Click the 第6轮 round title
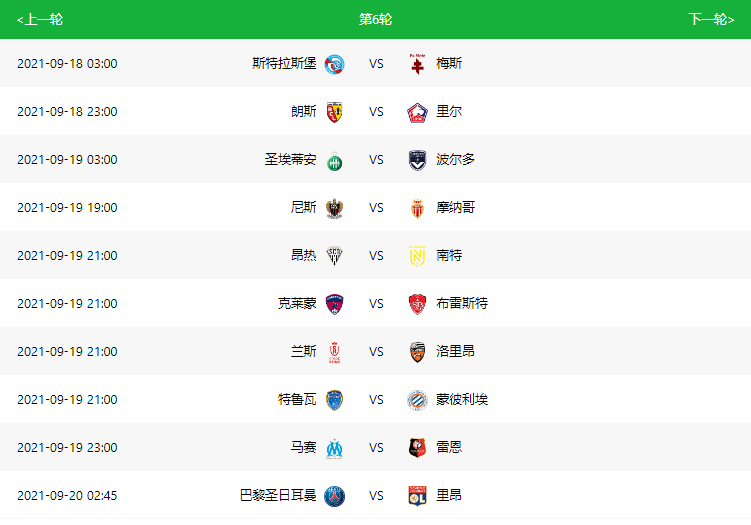The image size is (751, 525). 376,19
